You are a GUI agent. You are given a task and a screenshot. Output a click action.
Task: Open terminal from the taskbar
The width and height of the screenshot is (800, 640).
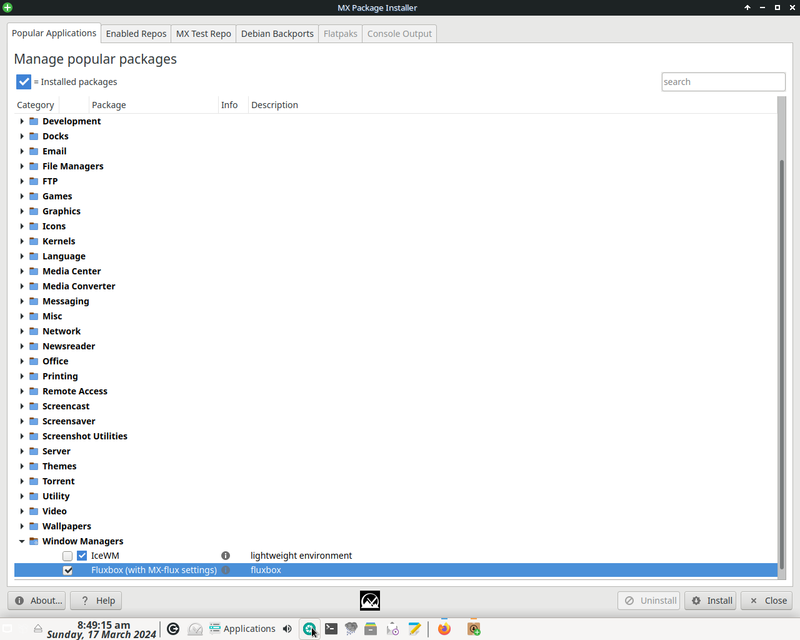tap(331, 629)
